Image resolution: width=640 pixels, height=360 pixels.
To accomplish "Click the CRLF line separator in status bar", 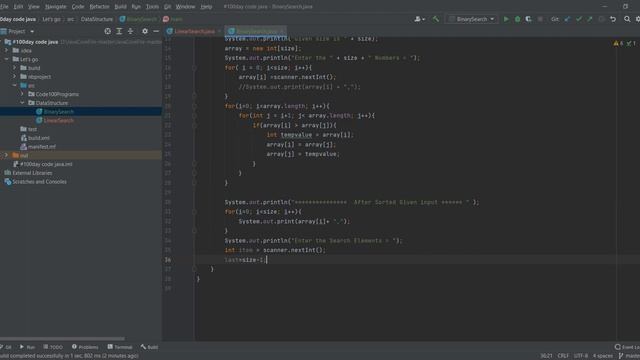I will (x=563, y=356).
